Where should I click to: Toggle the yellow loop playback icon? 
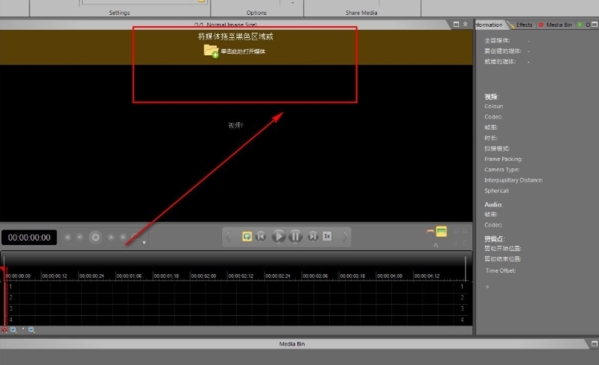pos(247,237)
